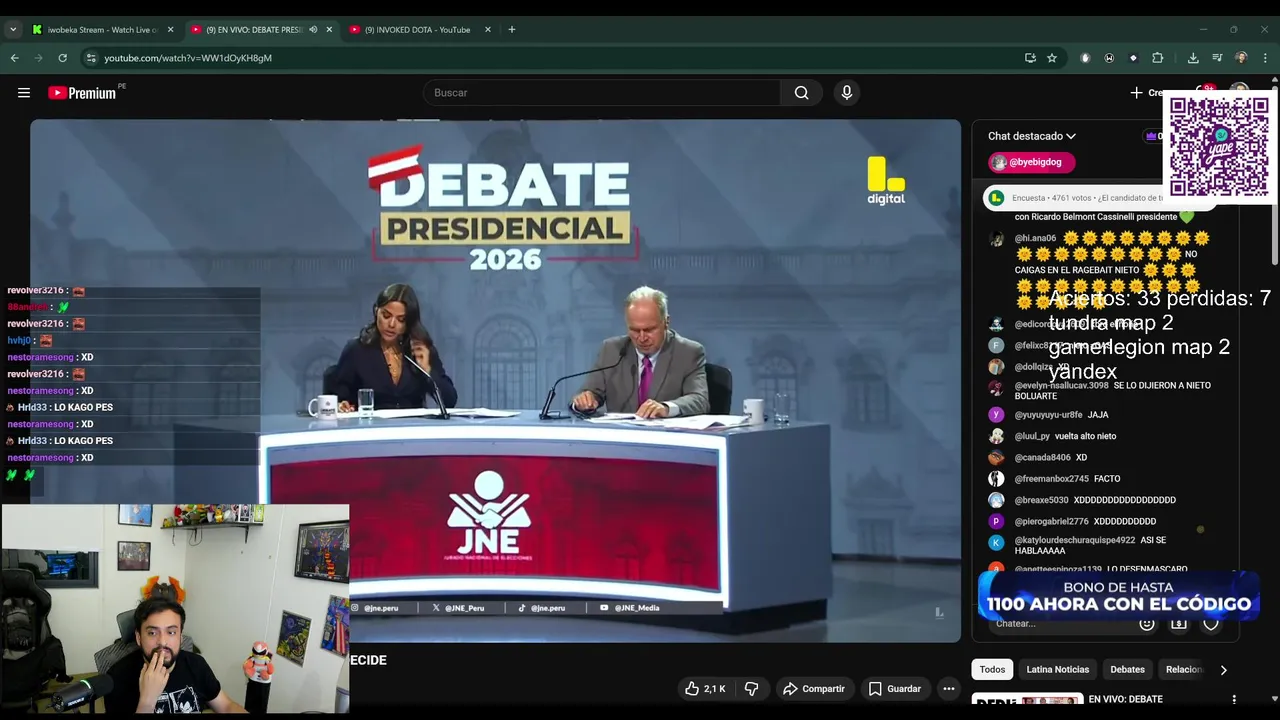Click @luul_py chat username
This screenshot has height=720, width=1280.
(x=1032, y=437)
